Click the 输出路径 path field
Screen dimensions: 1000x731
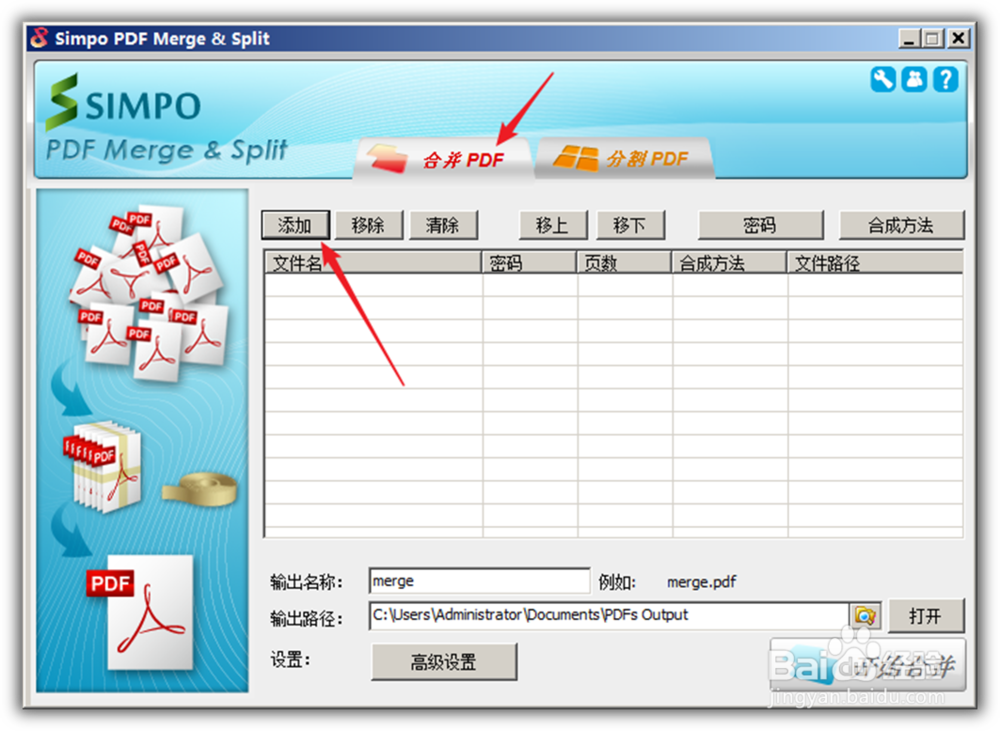pos(609,616)
